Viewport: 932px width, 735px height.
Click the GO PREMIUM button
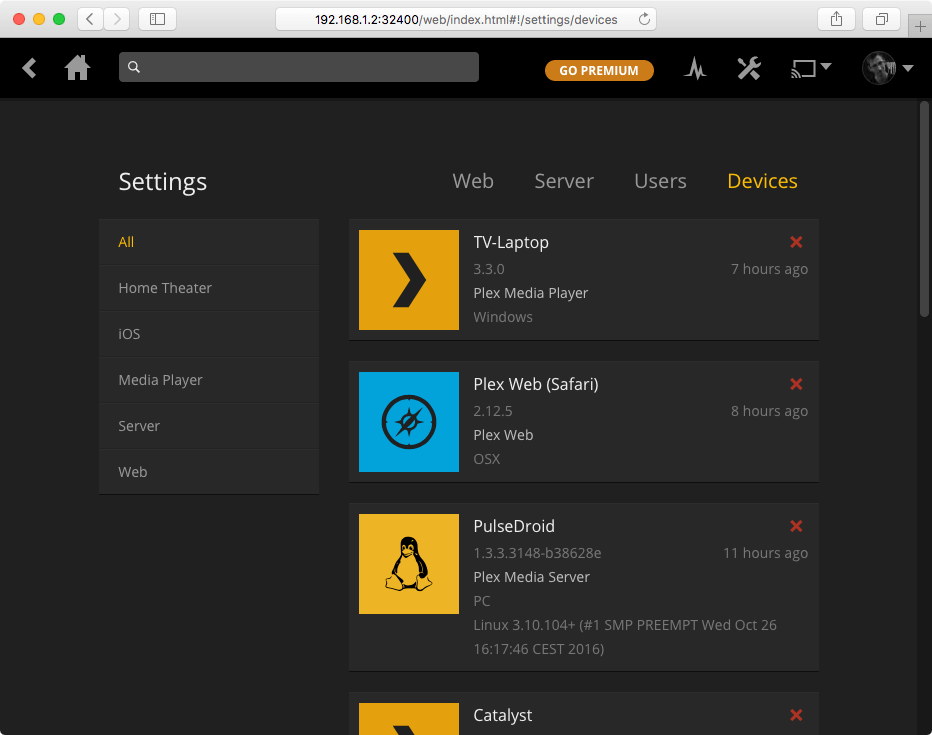599,70
